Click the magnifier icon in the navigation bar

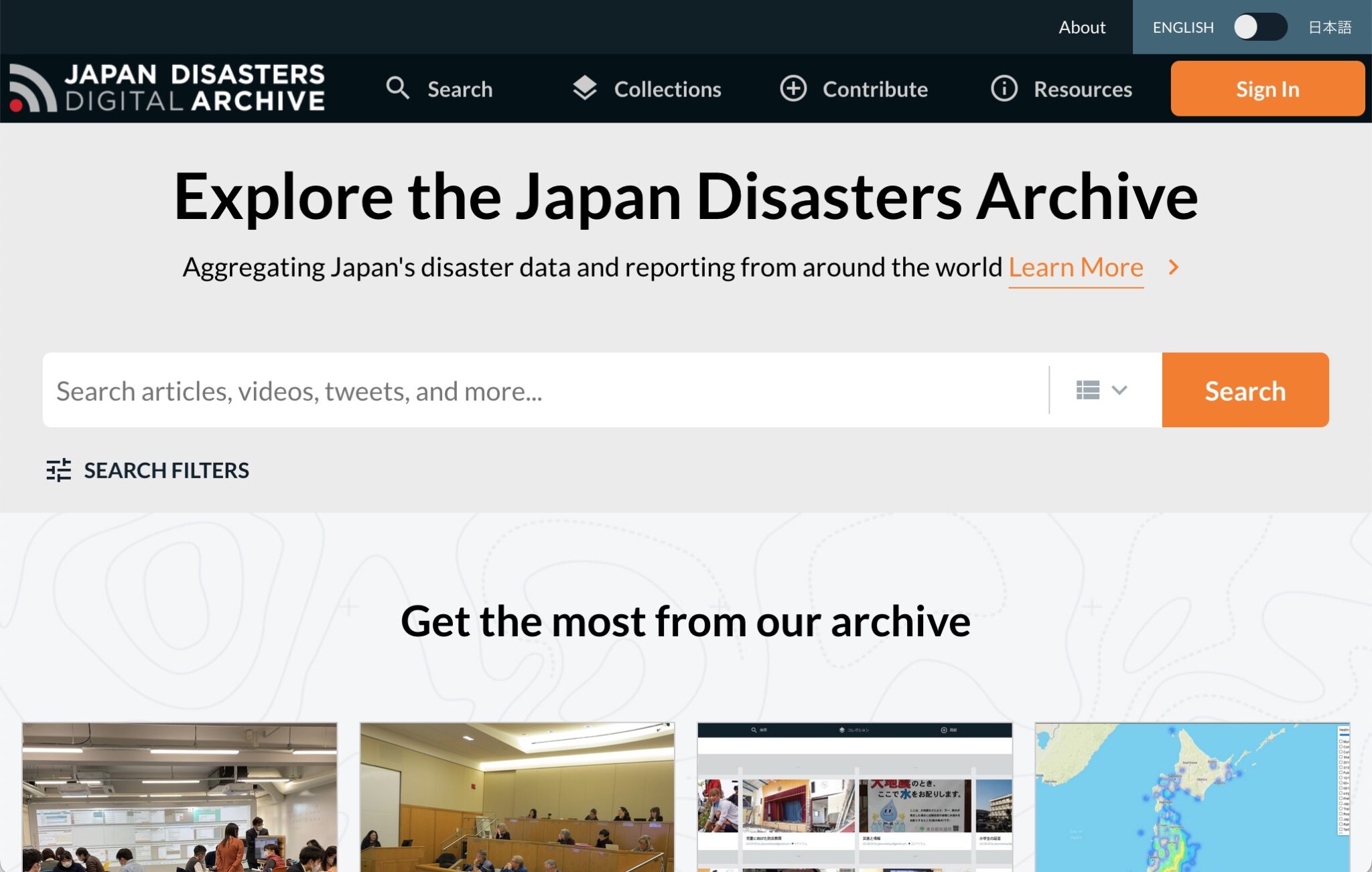coord(398,88)
